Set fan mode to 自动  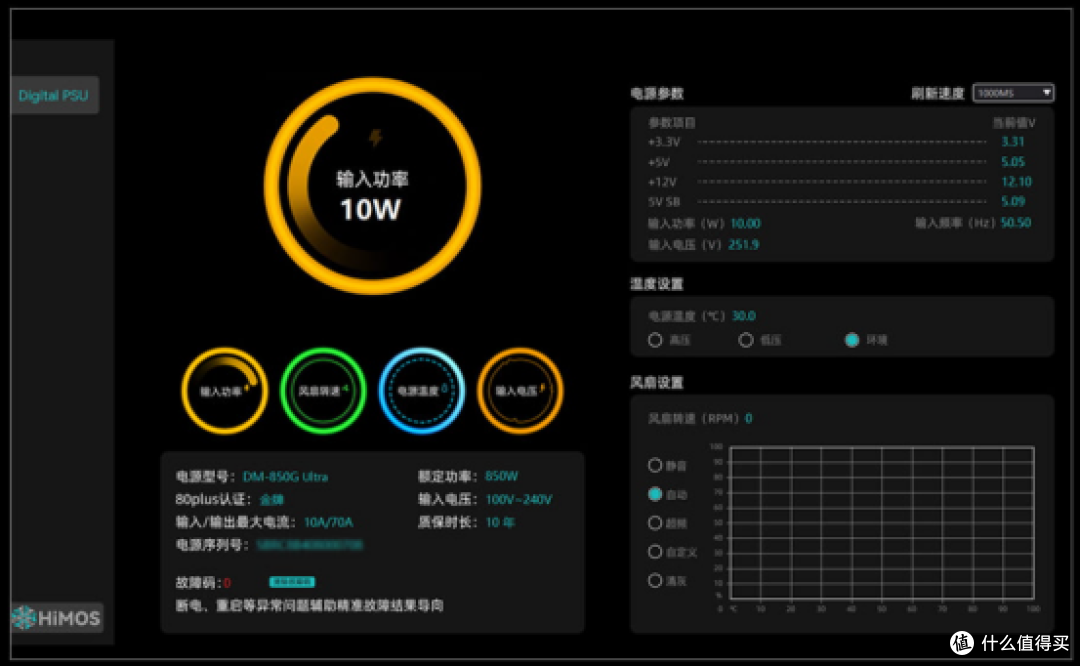(655, 495)
